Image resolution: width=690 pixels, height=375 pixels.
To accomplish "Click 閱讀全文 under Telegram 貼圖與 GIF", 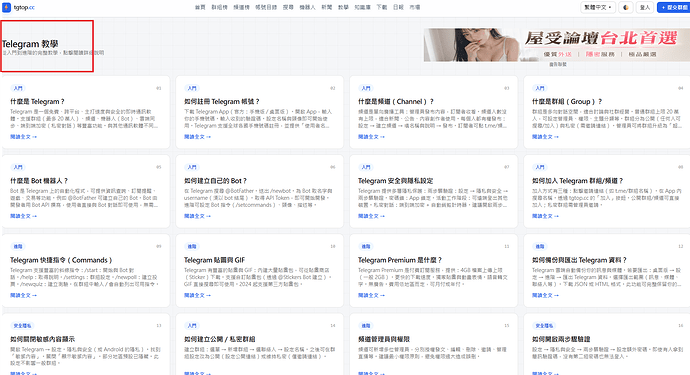I will tap(197, 295).
